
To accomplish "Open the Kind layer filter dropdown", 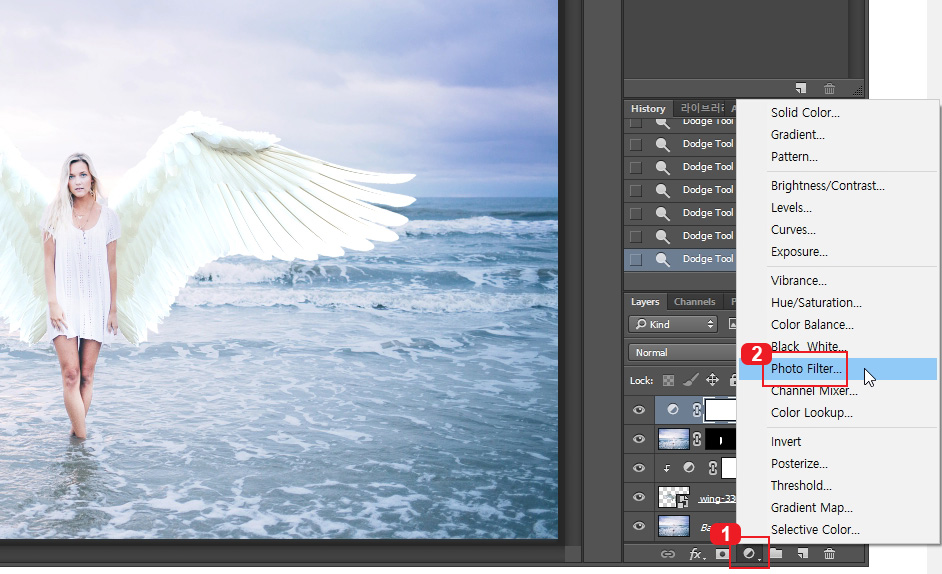I will click(673, 324).
